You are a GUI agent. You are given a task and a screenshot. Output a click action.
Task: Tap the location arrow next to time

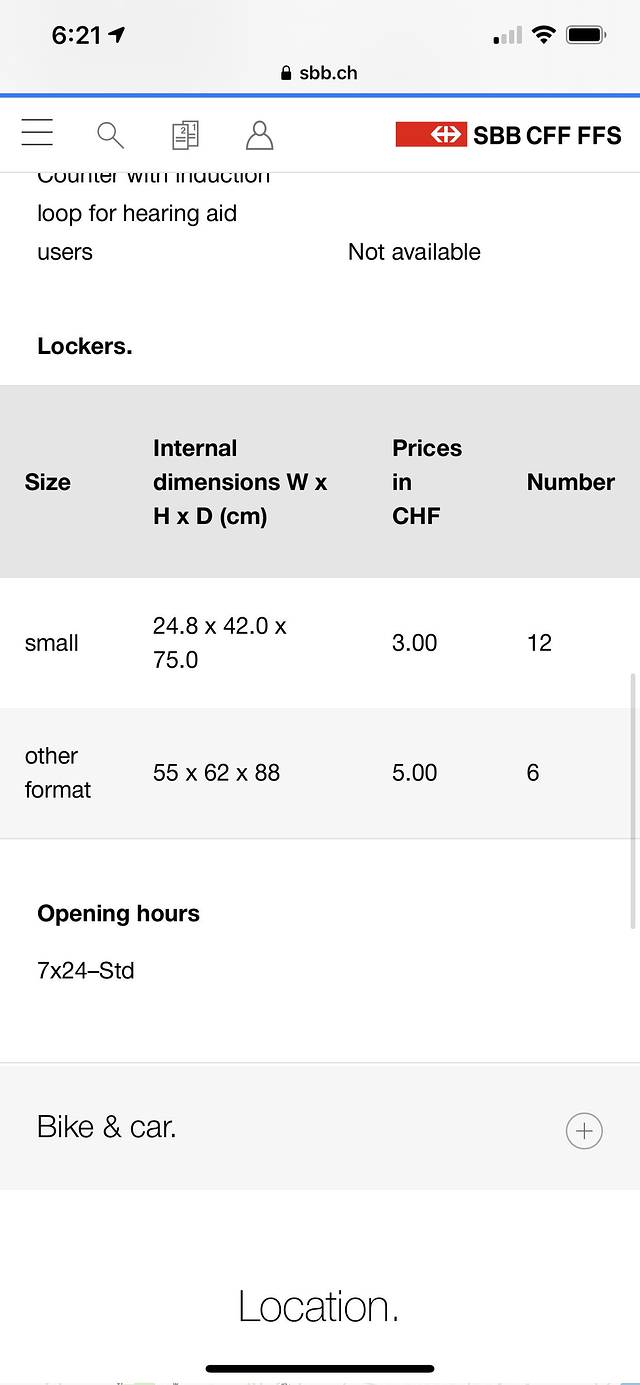pos(118,35)
